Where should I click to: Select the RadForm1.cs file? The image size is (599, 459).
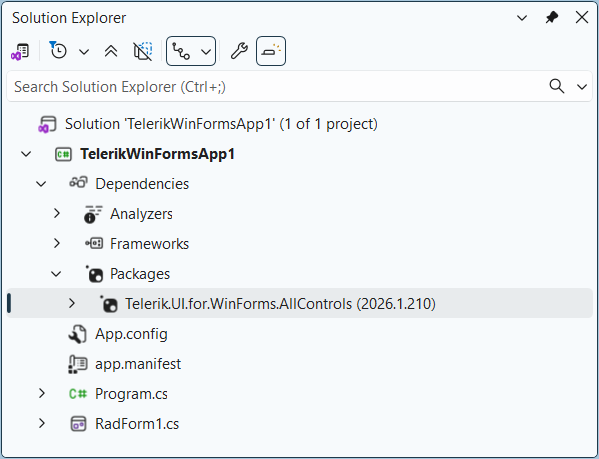pyautogui.click(x=137, y=424)
